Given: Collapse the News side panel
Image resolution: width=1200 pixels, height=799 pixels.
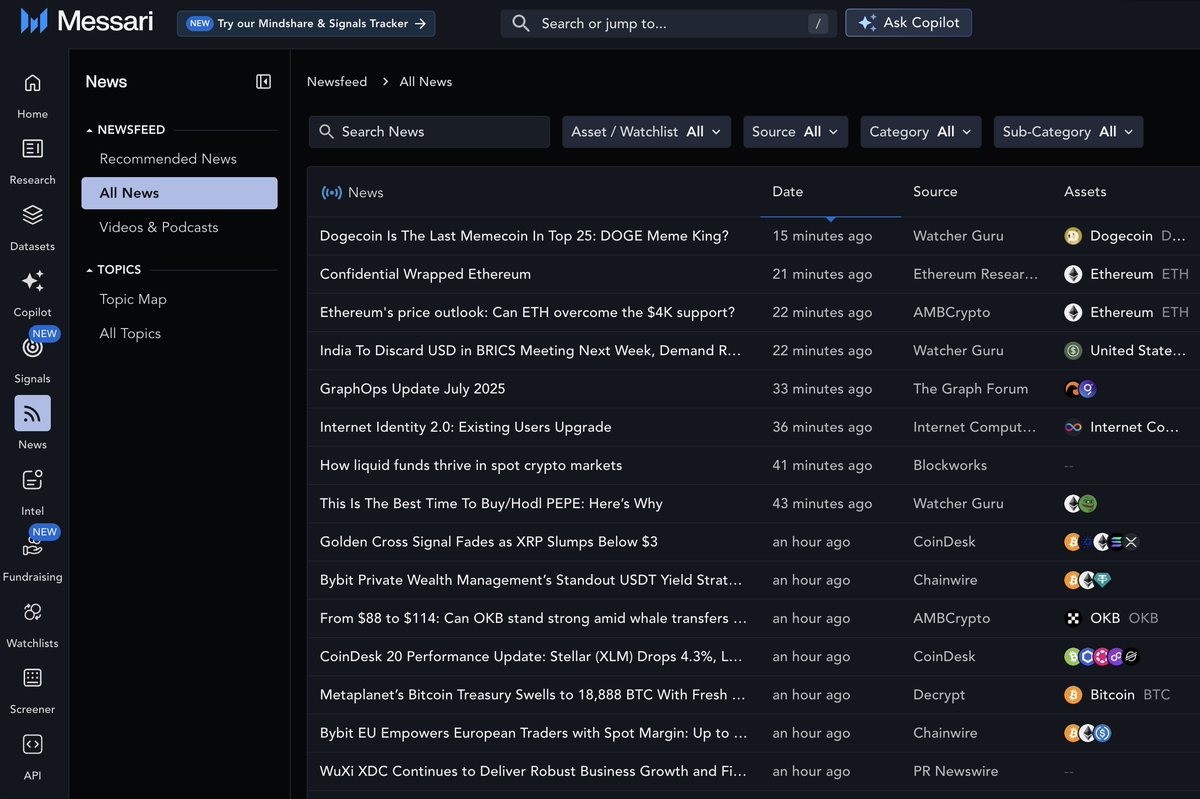Looking at the screenshot, I should pyautogui.click(x=263, y=82).
